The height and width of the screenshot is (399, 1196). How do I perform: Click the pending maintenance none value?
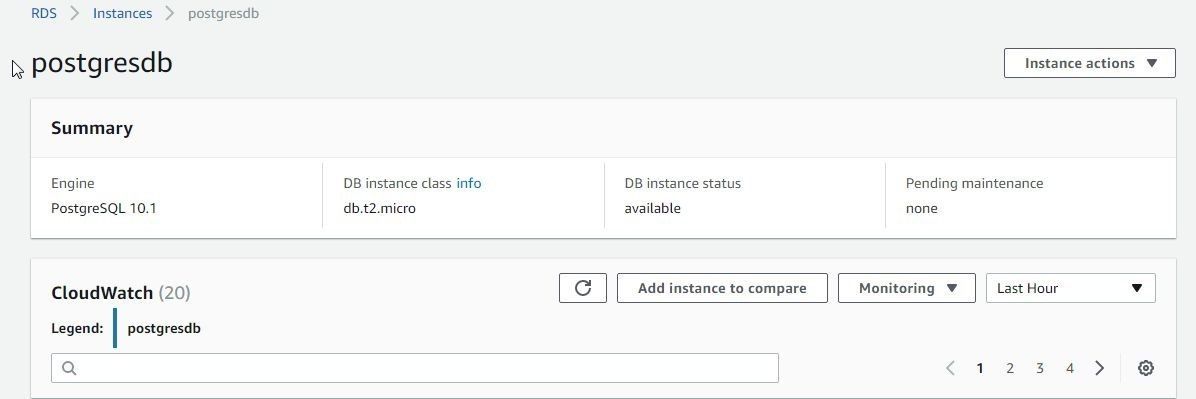(x=921, y=208)
